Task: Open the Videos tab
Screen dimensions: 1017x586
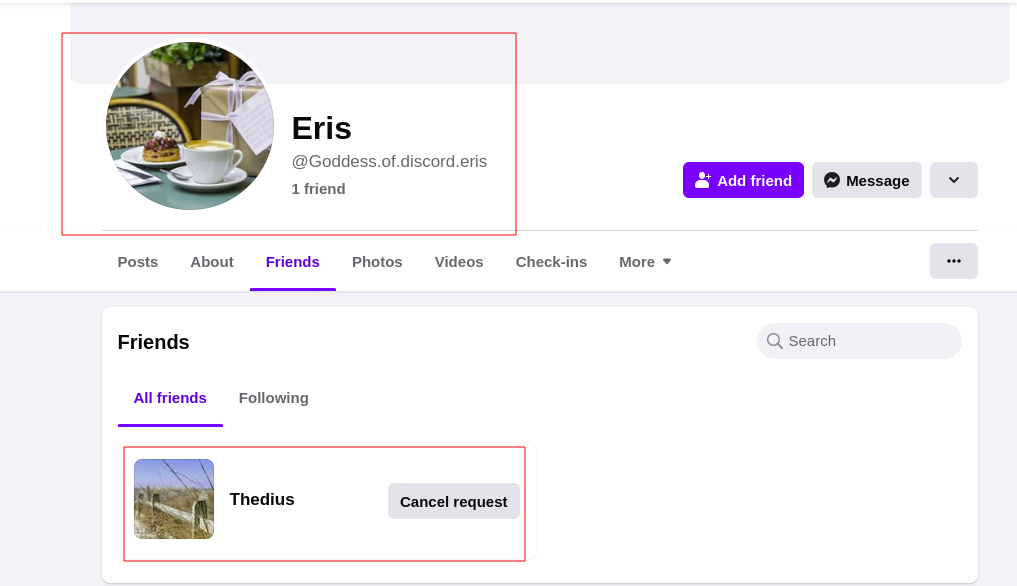Action: point(459,262)
